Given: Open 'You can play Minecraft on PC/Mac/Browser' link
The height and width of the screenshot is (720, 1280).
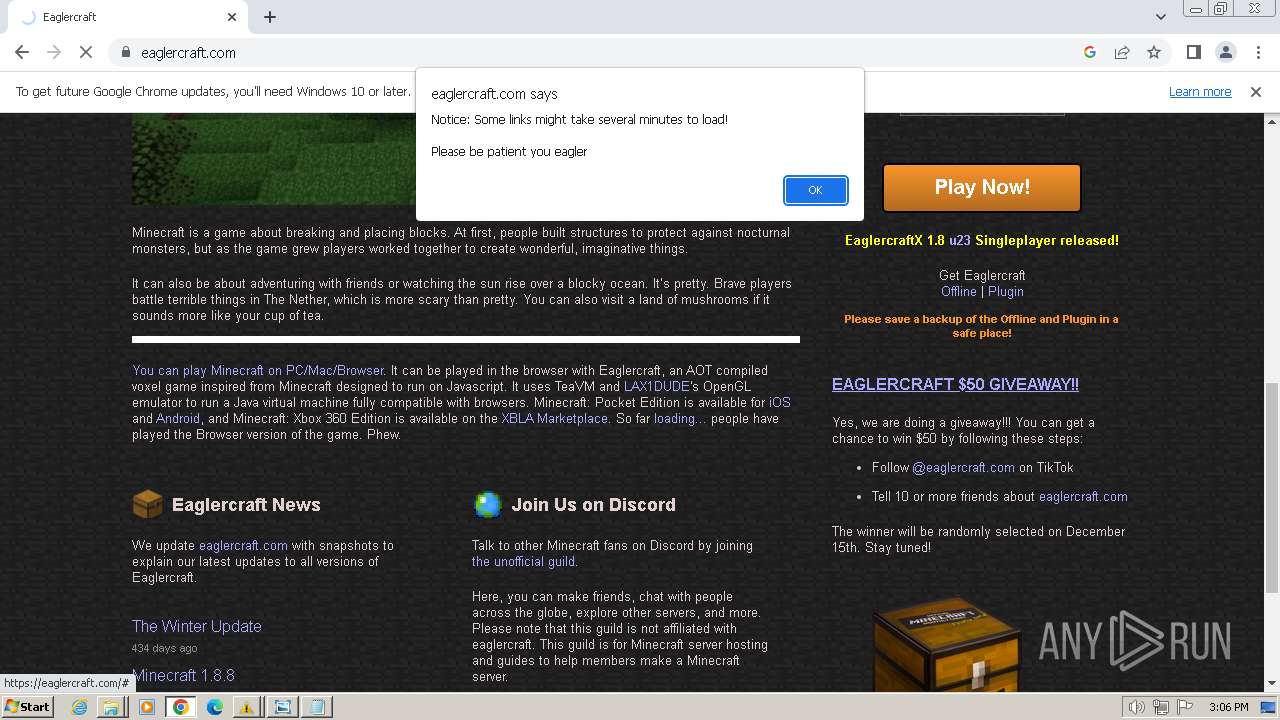Looking at the screenshot, I should coord(258,370).
